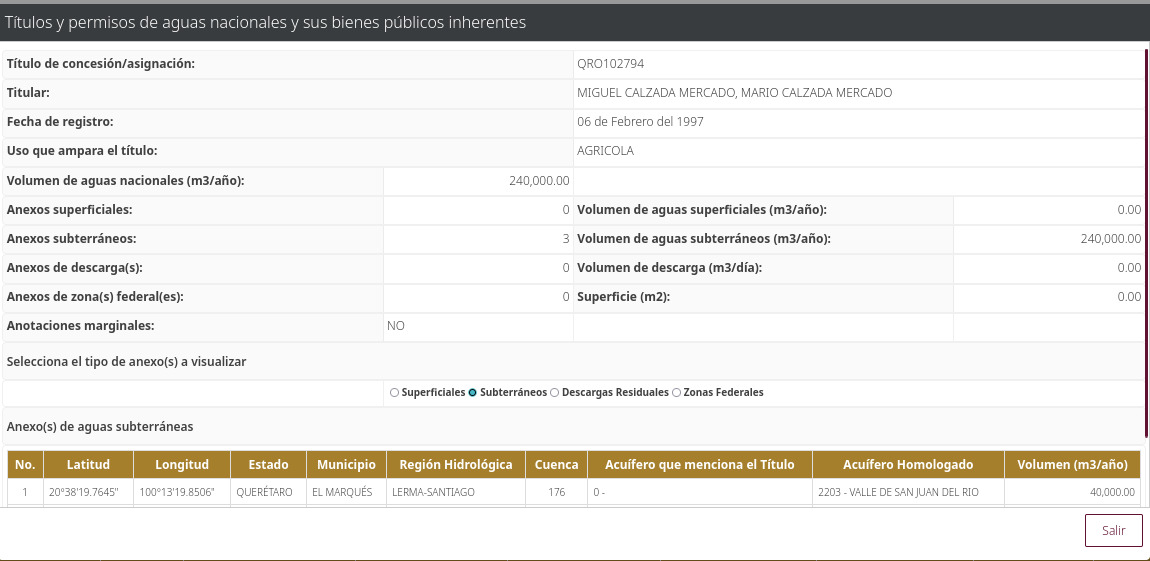
Task: Click the Longitud column header
Action: pyautogui.click(x=182, y=465)
